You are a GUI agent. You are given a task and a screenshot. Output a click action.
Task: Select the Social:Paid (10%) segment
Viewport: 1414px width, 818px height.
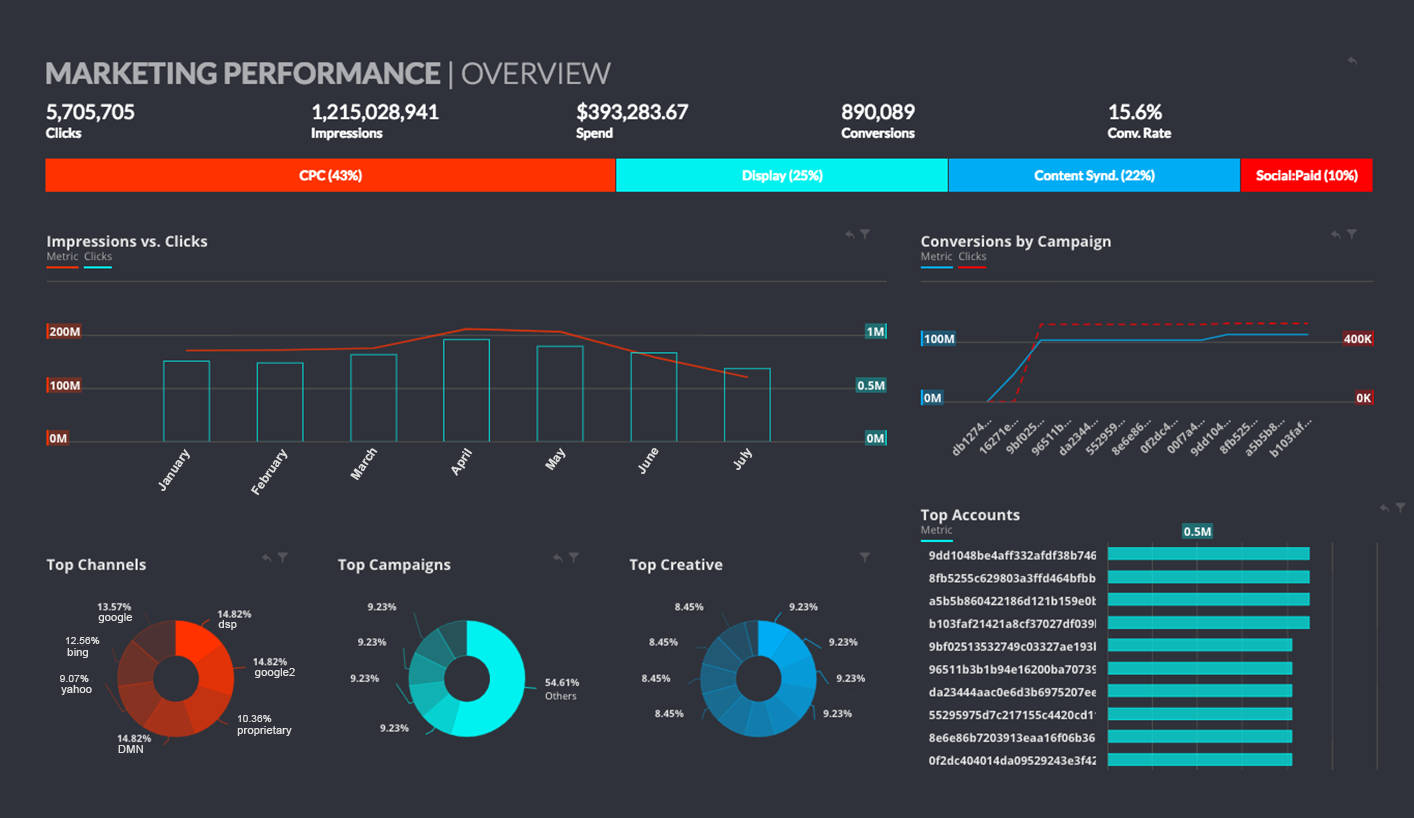pos(1306,174)
